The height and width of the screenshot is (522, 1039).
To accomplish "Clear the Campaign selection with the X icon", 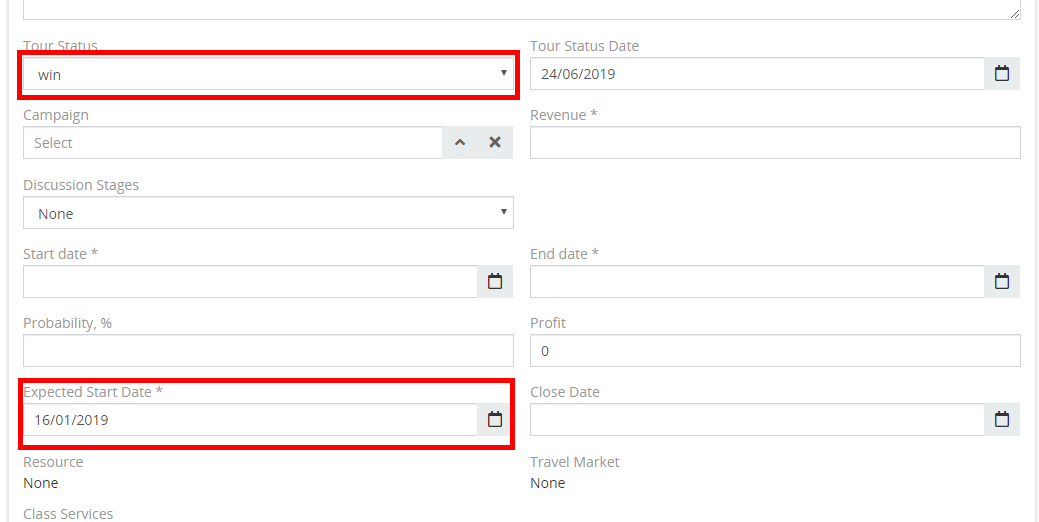I will (495, 143).
